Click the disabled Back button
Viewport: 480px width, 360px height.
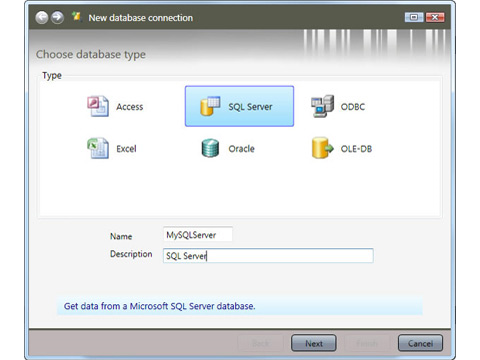[x=260, y=343]
